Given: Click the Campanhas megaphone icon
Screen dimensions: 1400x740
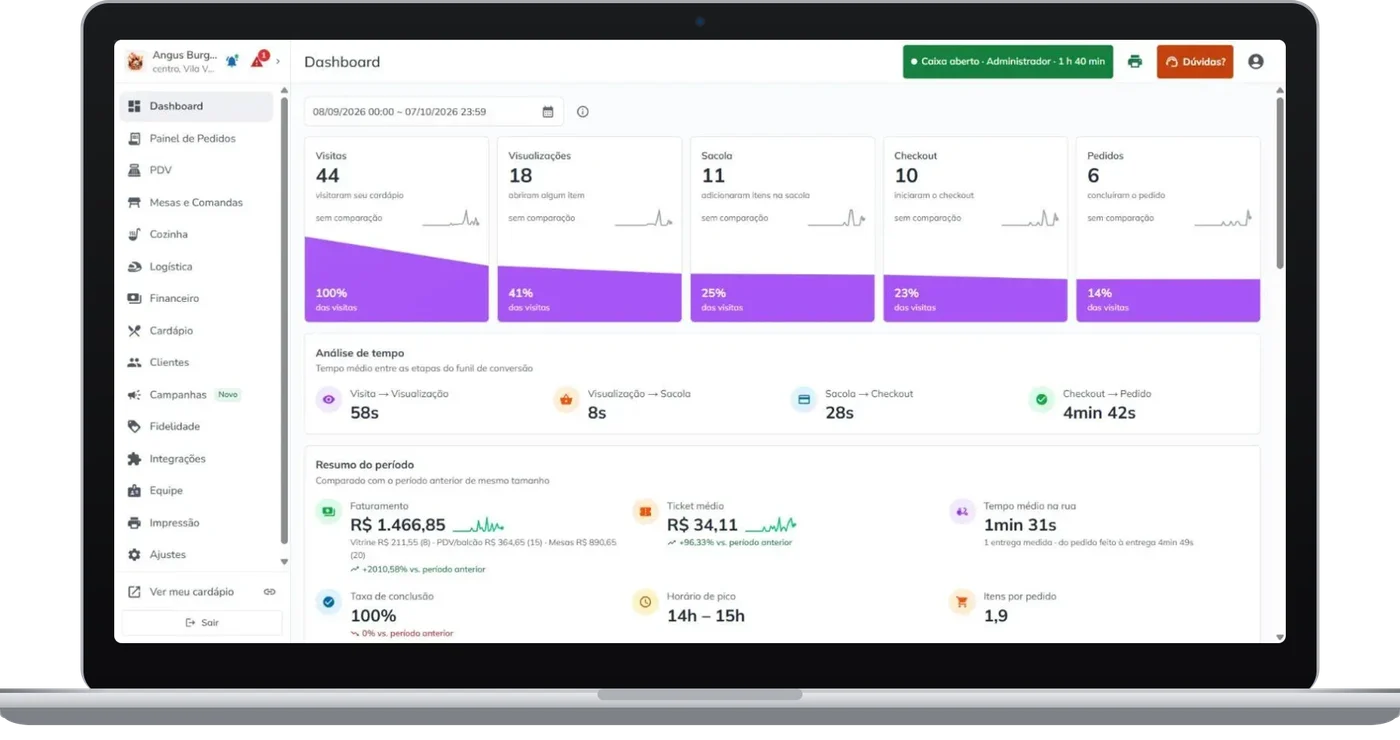Looking at the screenshot, I should [x=134, y=395].
